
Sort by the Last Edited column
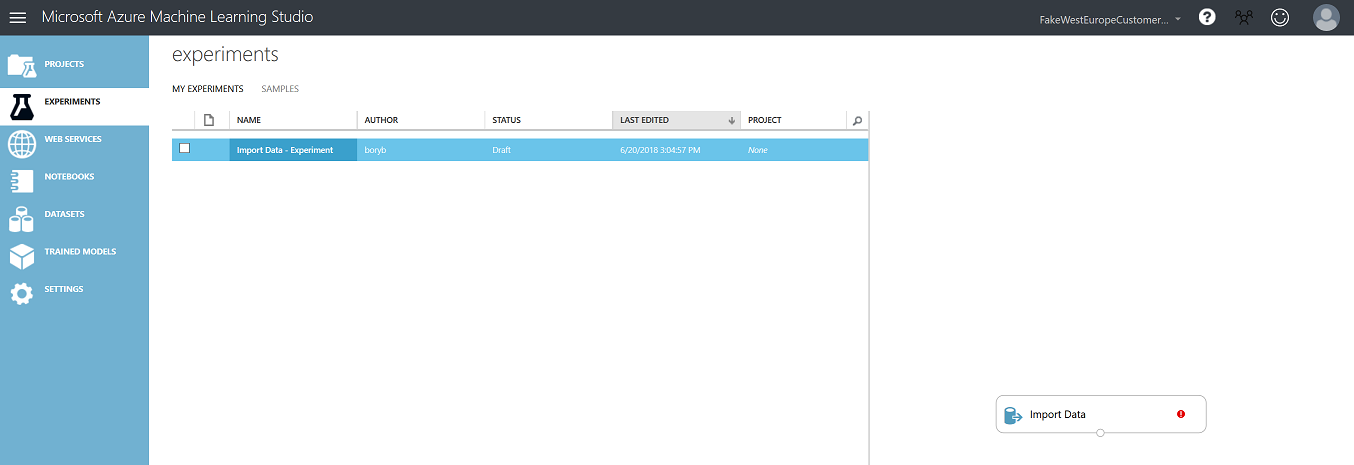(676, 120)
